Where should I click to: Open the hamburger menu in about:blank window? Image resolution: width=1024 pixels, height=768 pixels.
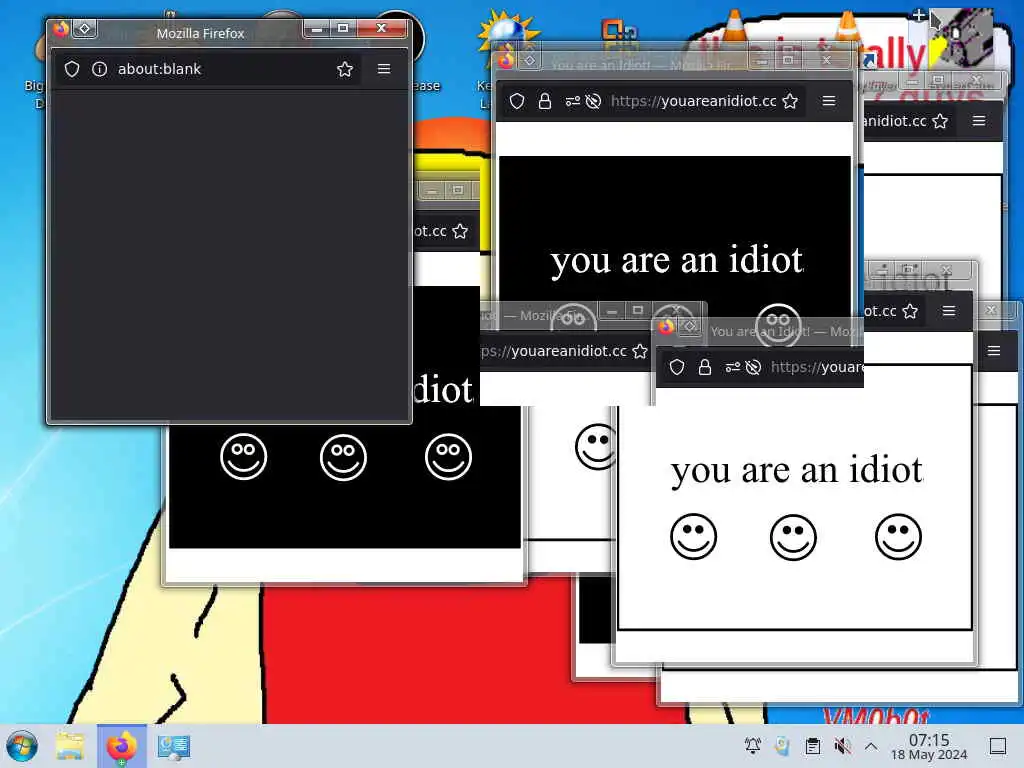(x=384, y=69)
